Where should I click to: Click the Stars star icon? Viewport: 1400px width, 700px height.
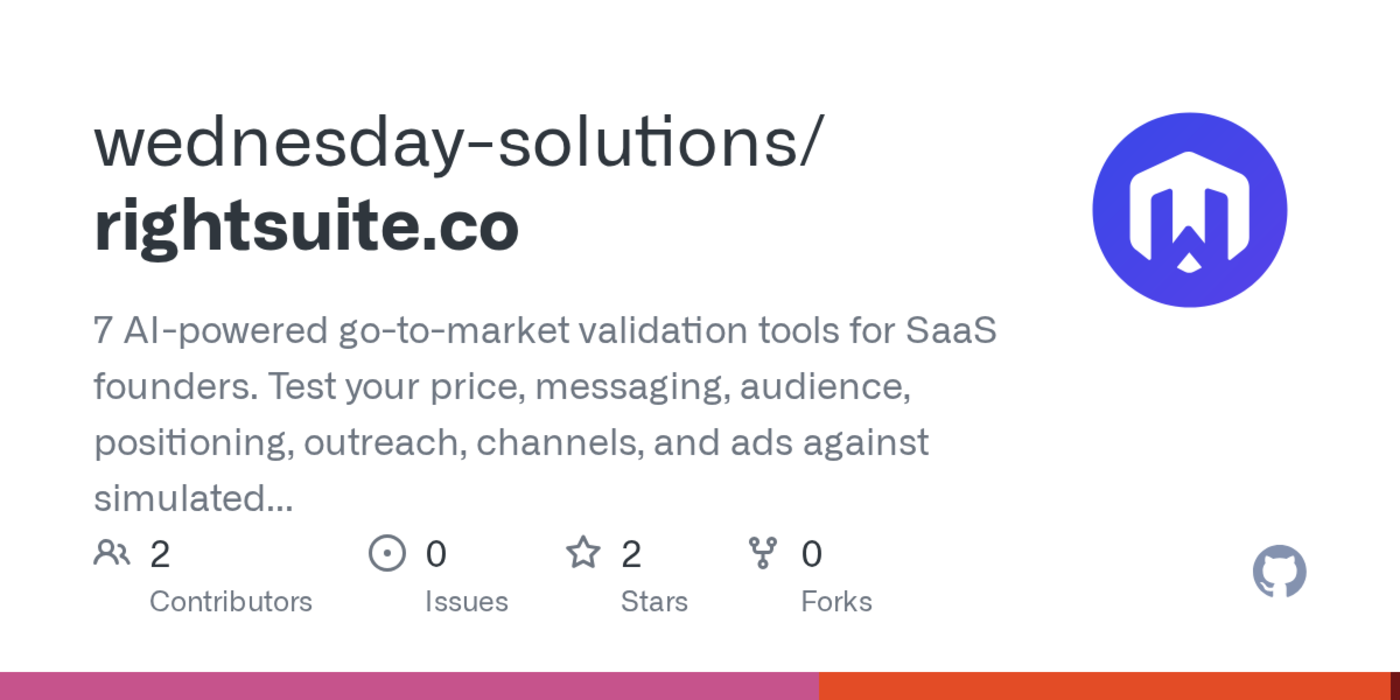pyautogui.click(x=583, y=553)
